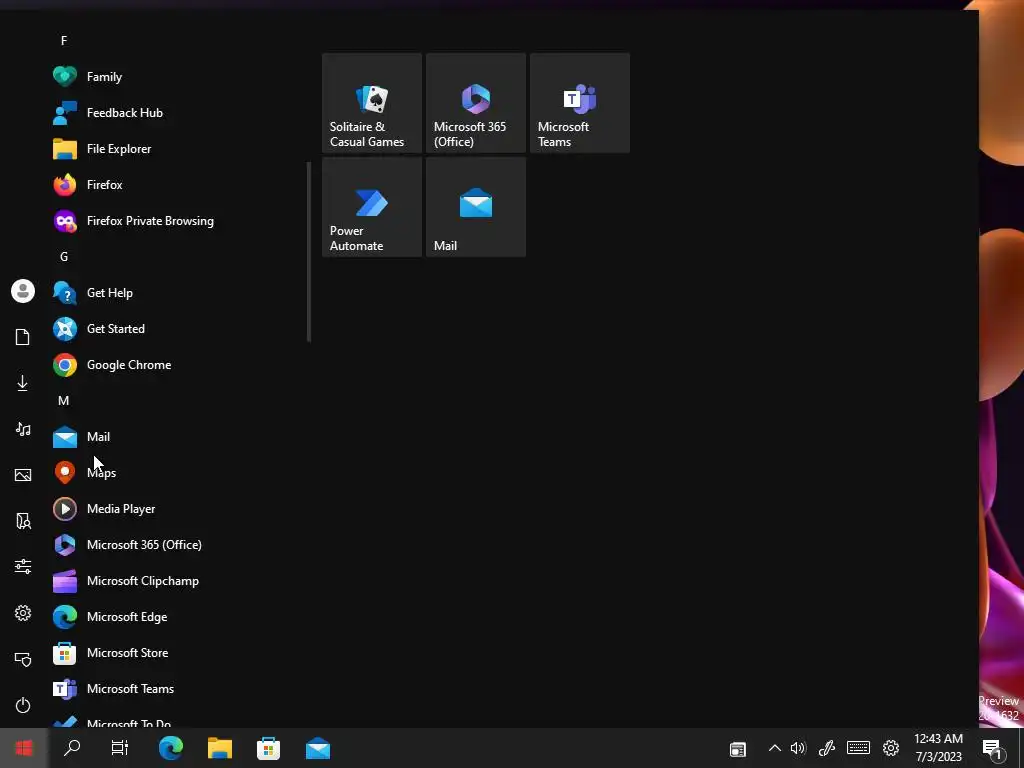Open Microsoft Store from taskbar

[x=268, y=748]
